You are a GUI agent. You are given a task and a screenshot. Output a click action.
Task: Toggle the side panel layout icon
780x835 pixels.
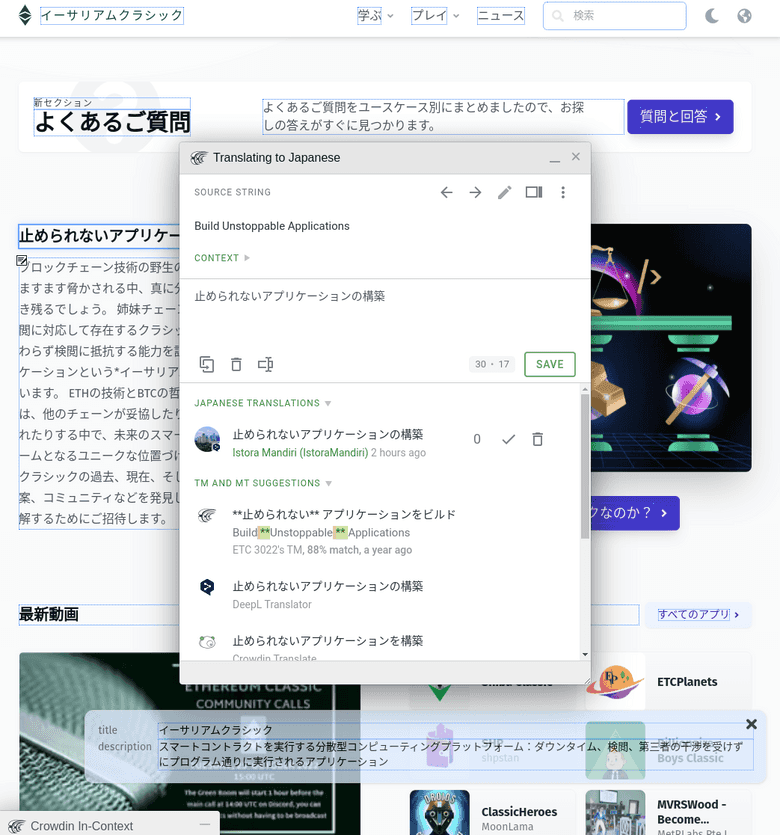pyautogui.click(x=534, y=193)
